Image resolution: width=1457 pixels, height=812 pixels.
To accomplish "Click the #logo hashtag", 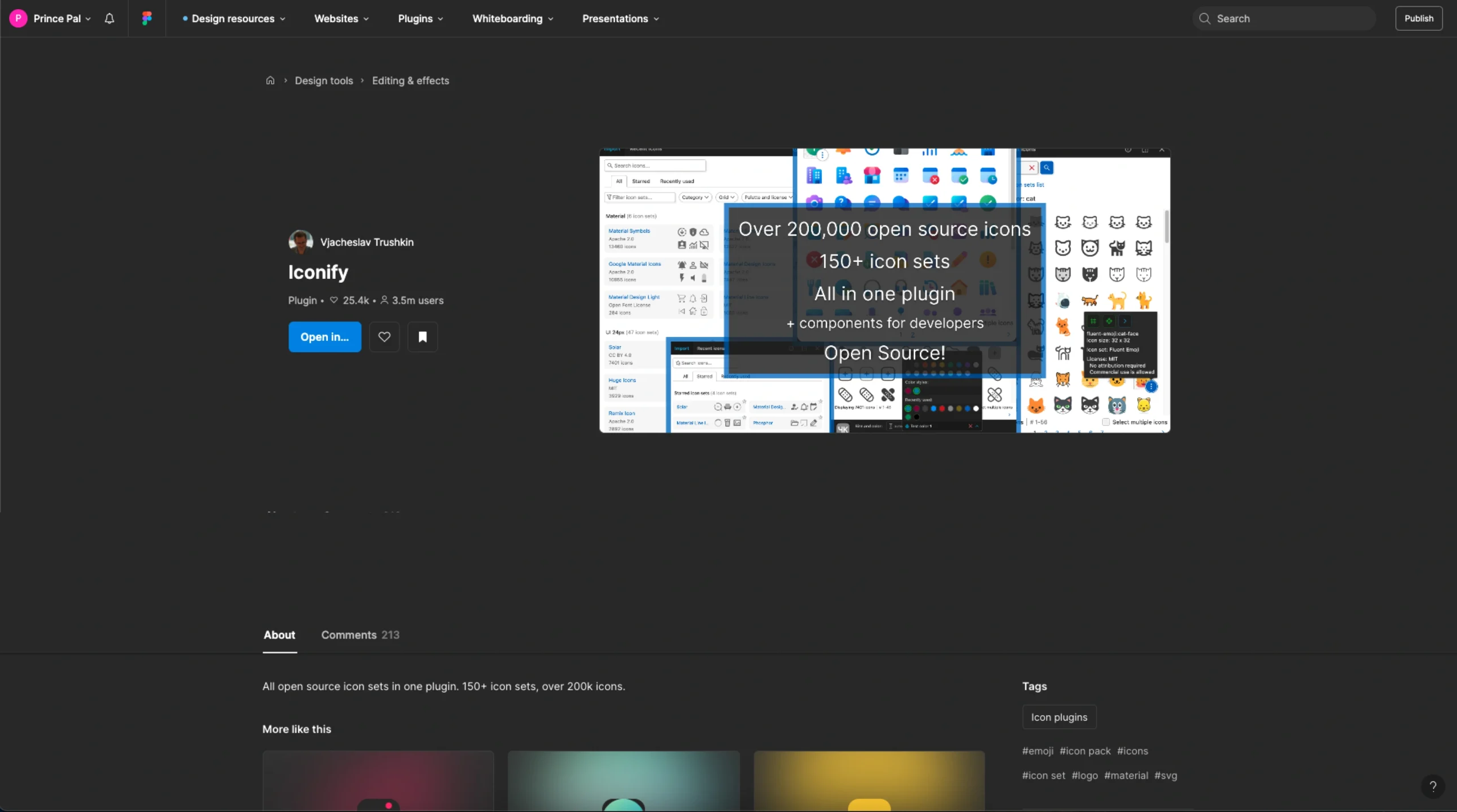I will [1085, 776].
